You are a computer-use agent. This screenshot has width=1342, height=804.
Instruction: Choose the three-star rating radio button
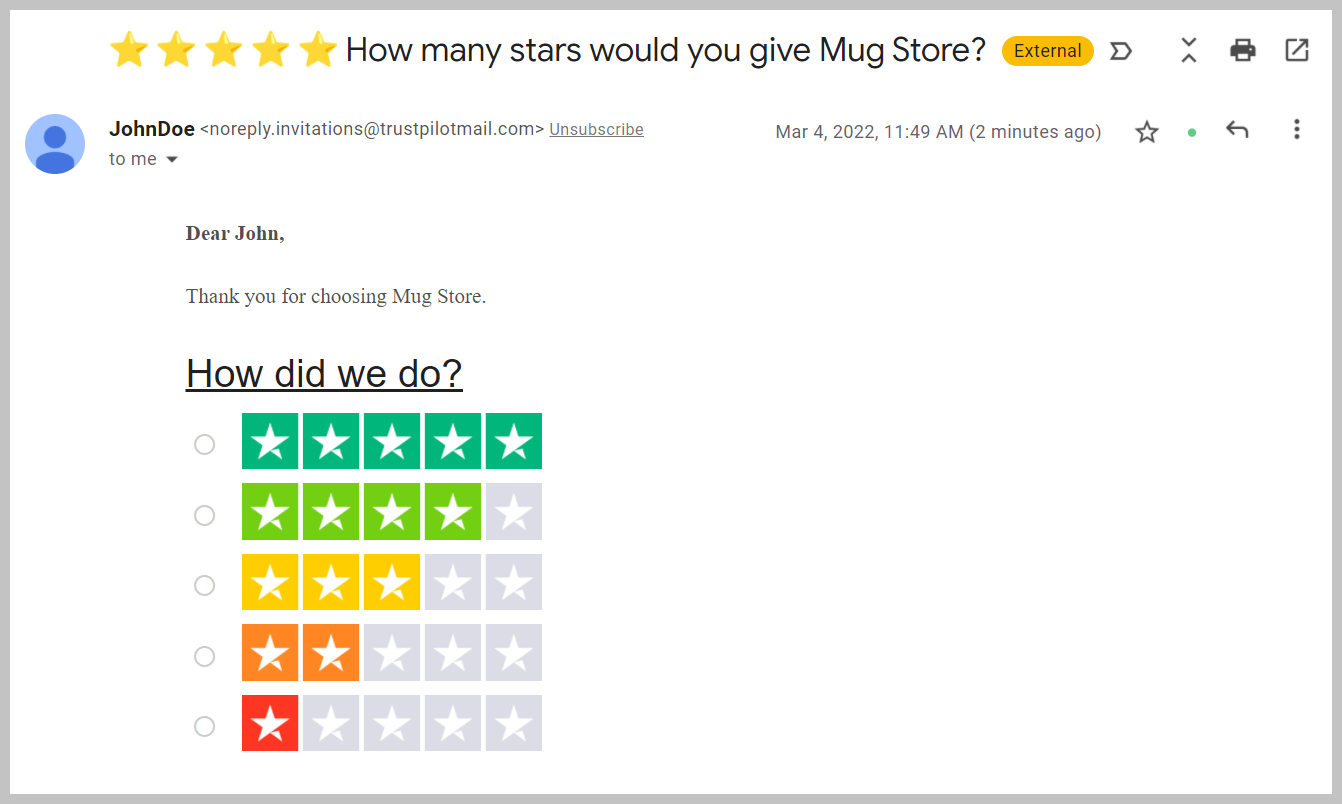[x=204, y=585]
